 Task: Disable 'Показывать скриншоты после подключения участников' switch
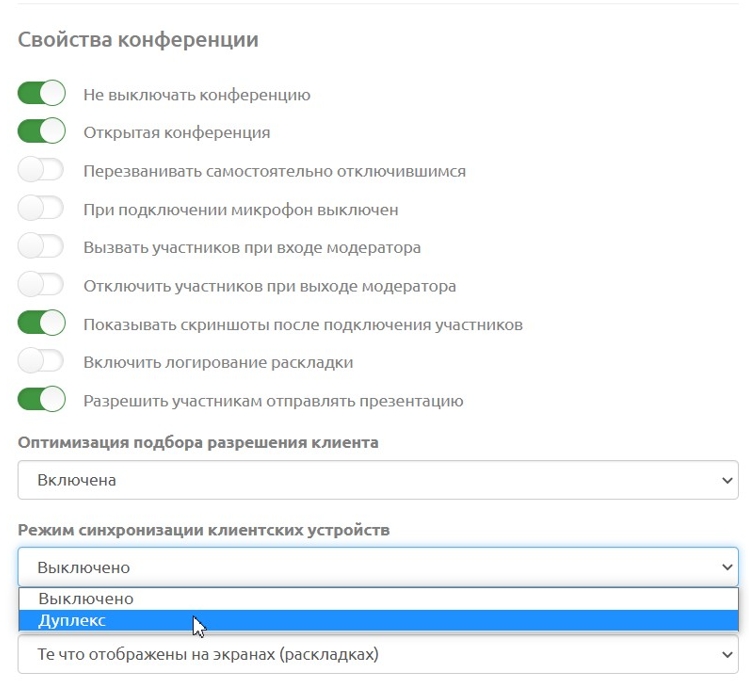click(x=41, y=324)
